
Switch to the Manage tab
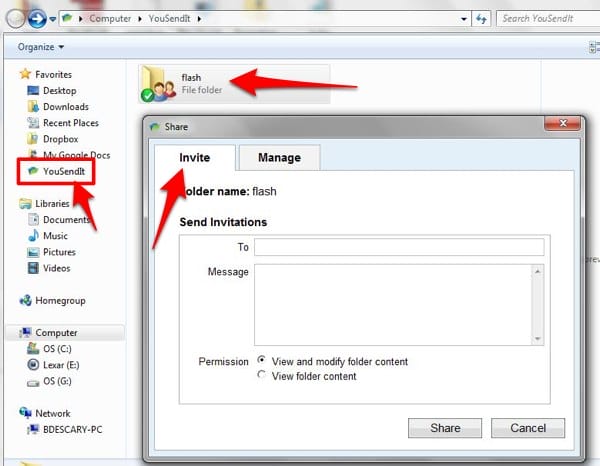point(280,158)
